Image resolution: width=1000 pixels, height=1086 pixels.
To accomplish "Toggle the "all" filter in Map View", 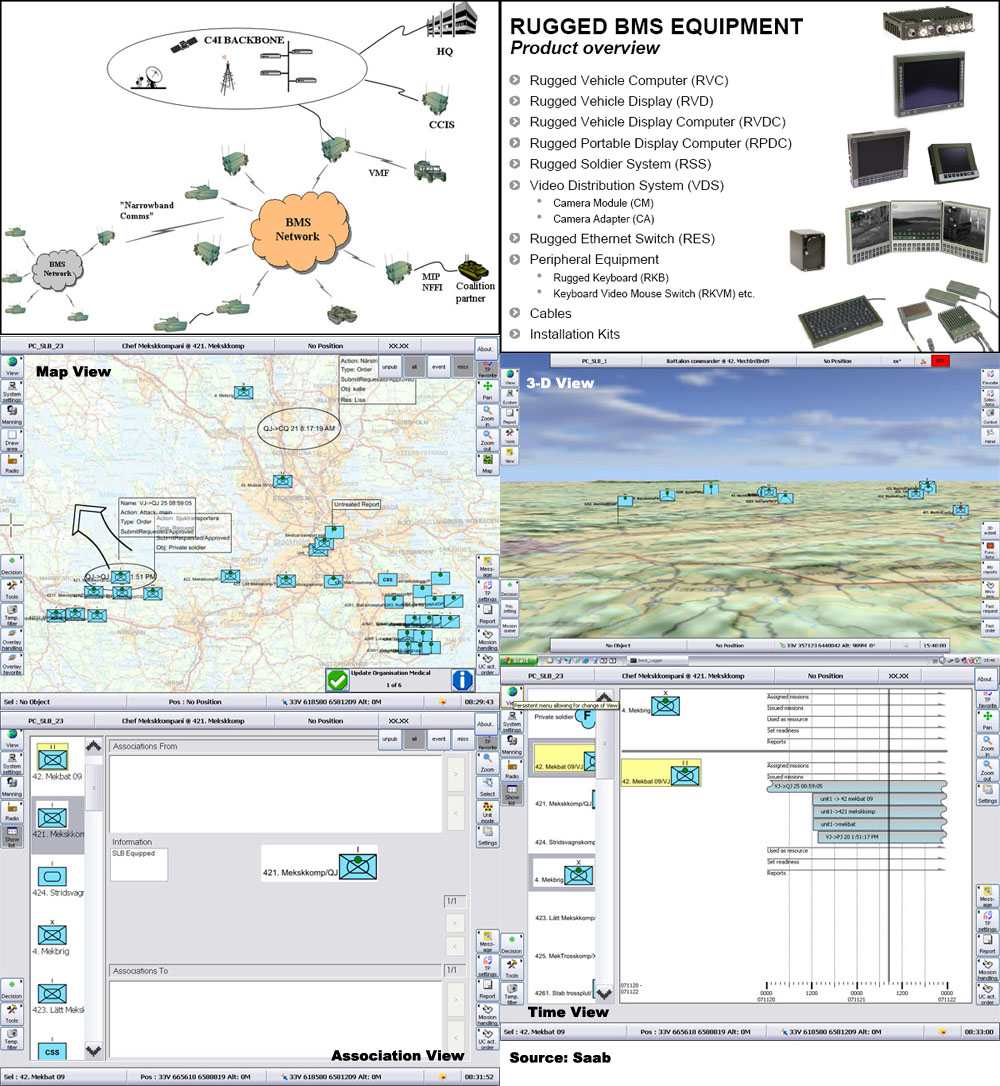I will 412,367.
